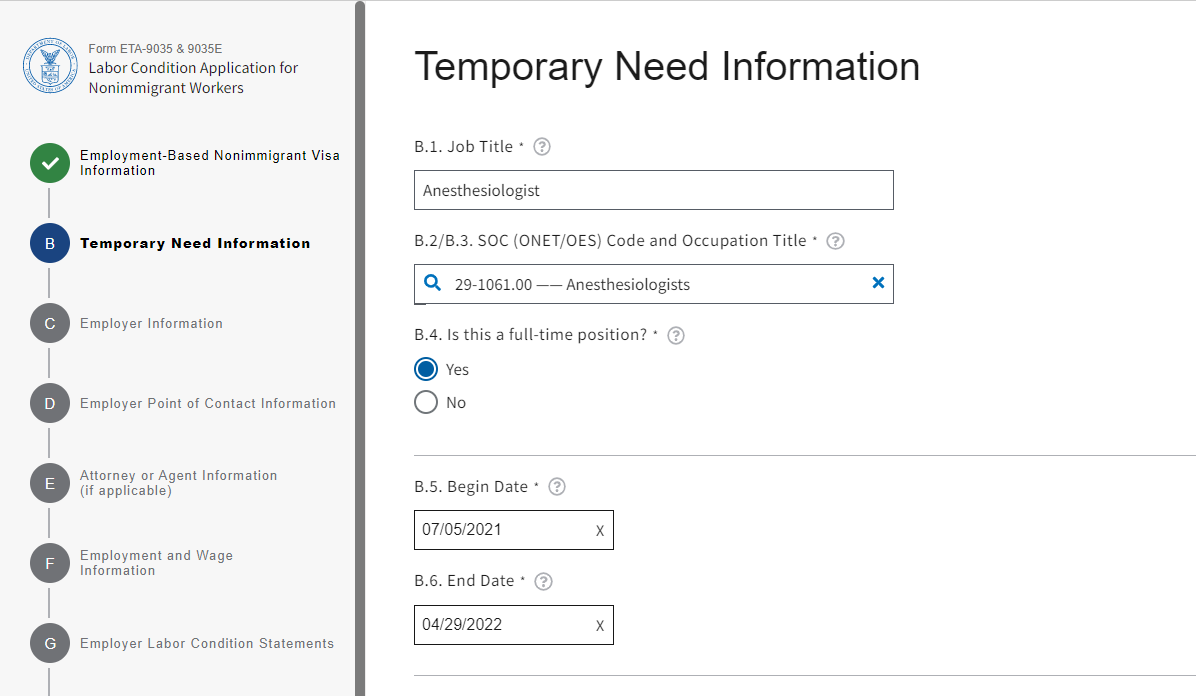Screen dimensions: 1196x696
Task: Click help icon for full-time position question
Action: click(676, 335)
